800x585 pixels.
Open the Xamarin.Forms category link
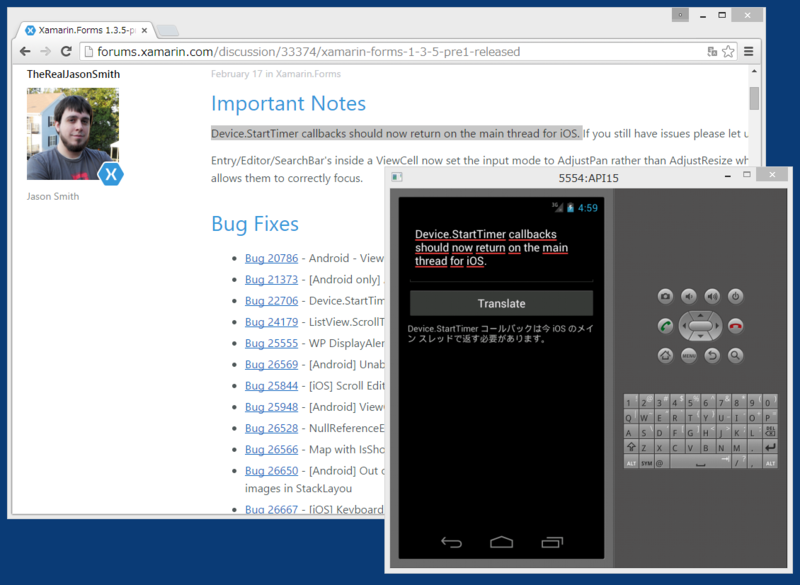point(308,74)
